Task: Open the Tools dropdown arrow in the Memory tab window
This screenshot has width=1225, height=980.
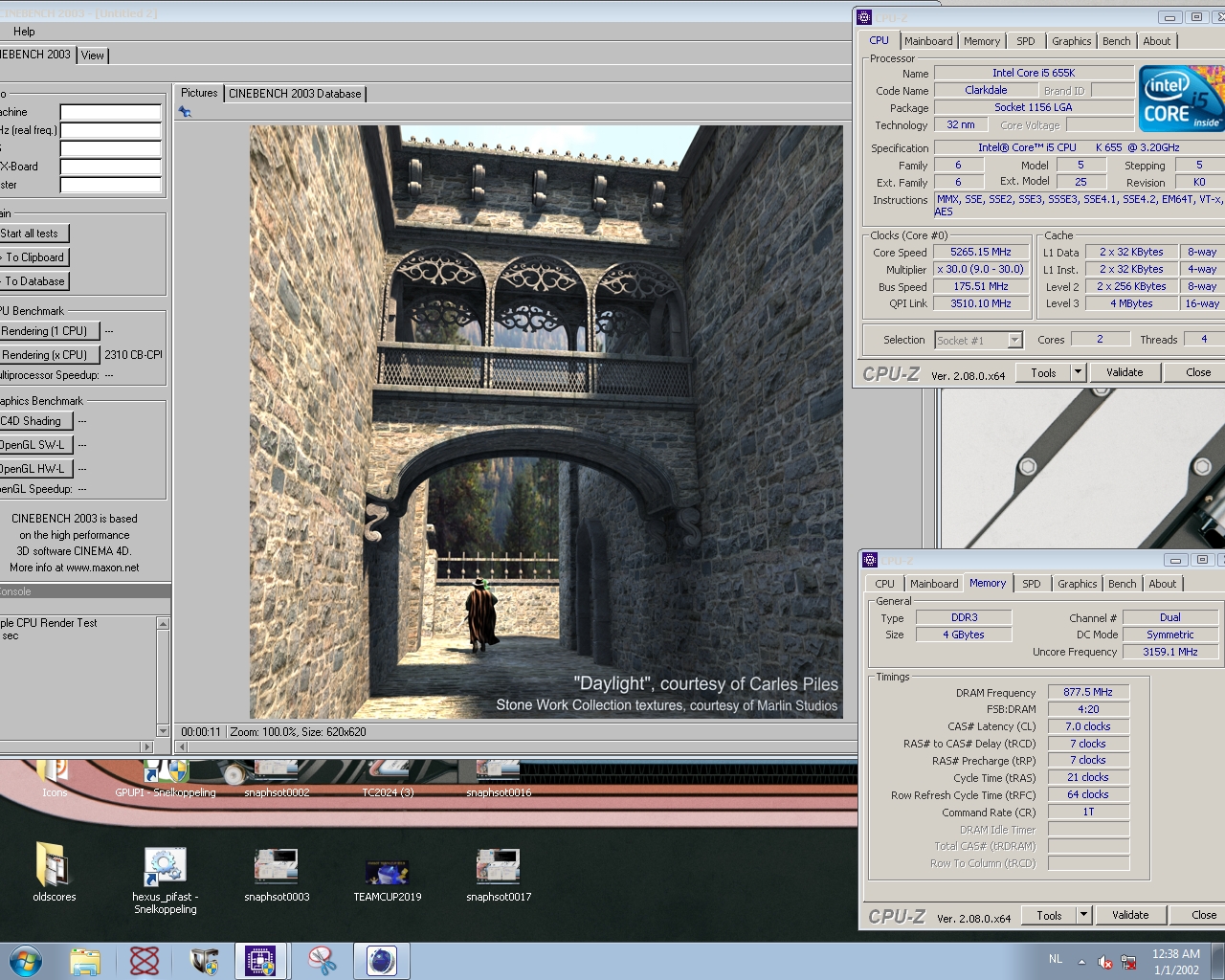Action: (1083, 915)
